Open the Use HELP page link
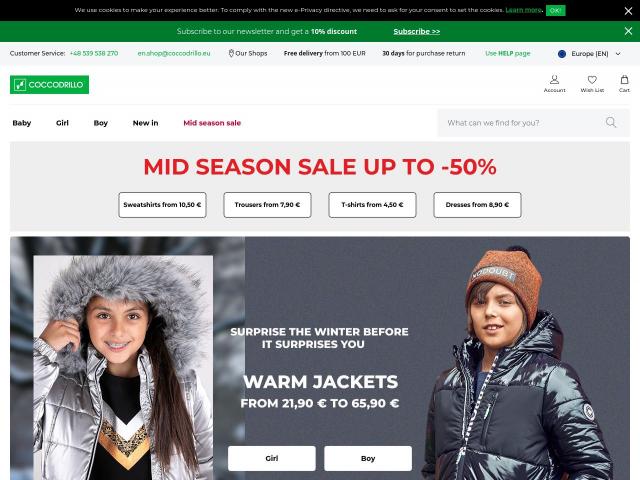Screen dimensions: 640x480 coord(507,53)
